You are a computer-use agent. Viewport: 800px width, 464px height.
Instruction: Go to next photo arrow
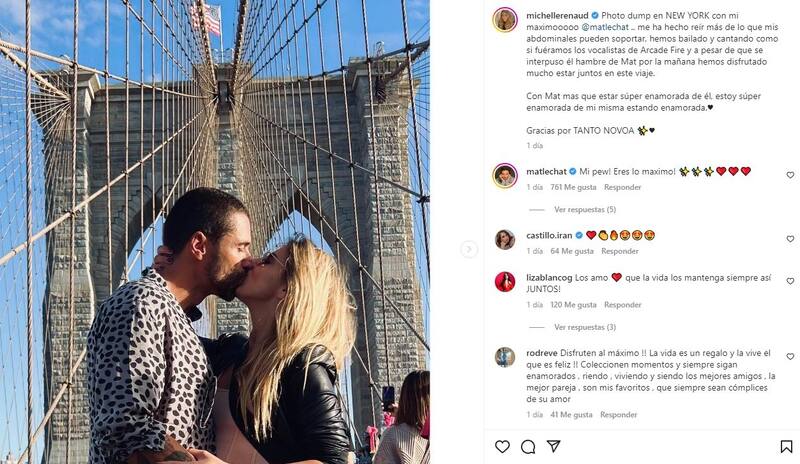pyautogui.click(x=469, y=249)
